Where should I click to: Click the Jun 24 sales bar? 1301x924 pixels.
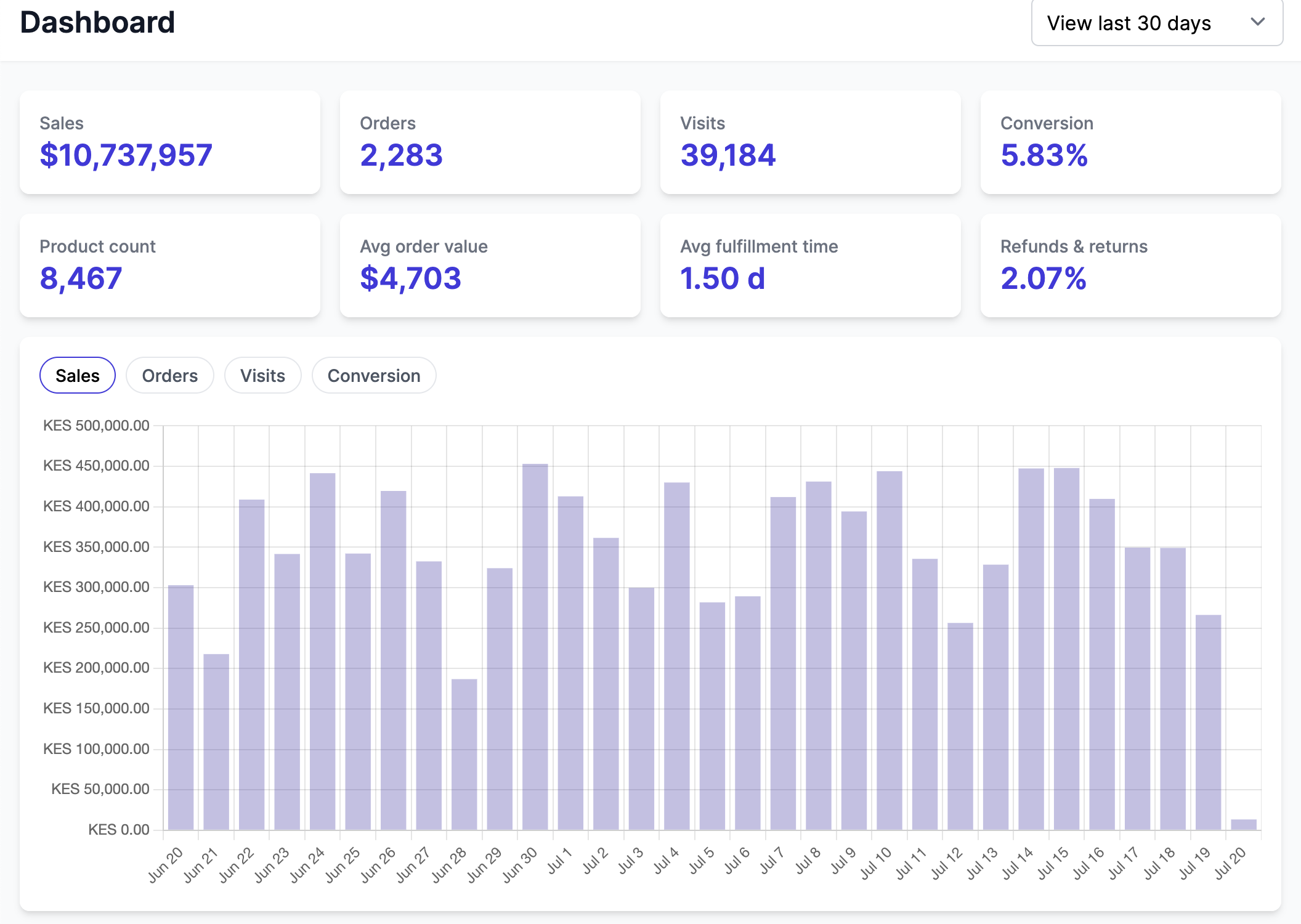tap(323, 651)
